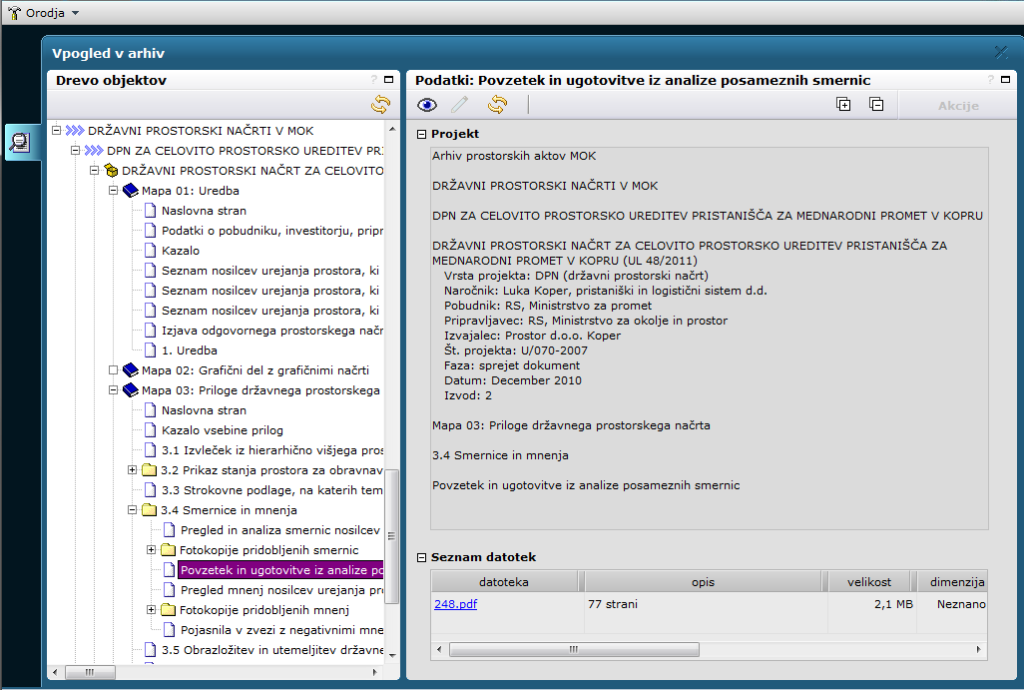Click the pencil edit icon
This screenshot has height=690, width=1024.
tap(459, 105)
